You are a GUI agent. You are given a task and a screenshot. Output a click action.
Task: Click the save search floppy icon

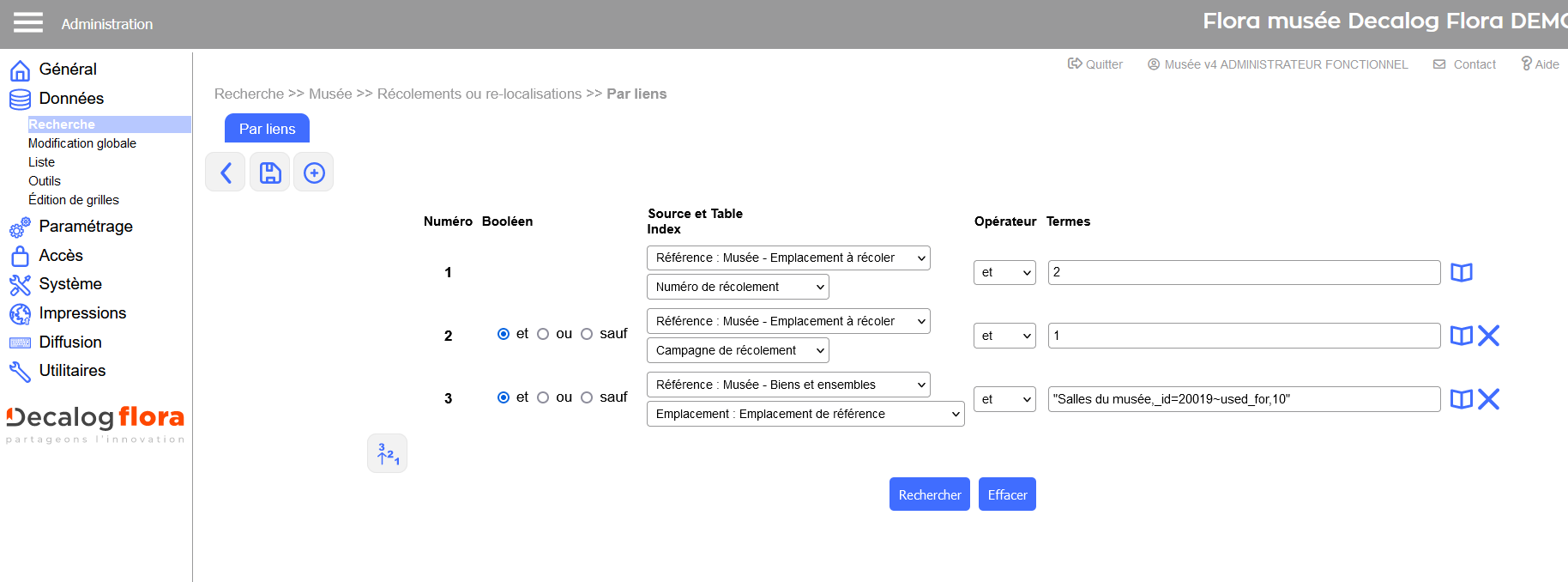coord(270,173)
